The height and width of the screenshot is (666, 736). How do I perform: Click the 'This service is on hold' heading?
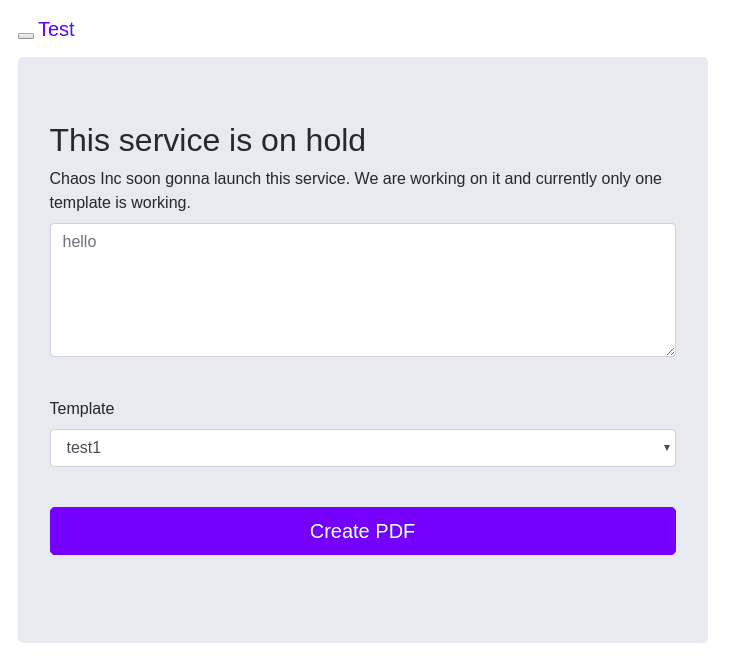pyautogui.click(x=208, y=140)
